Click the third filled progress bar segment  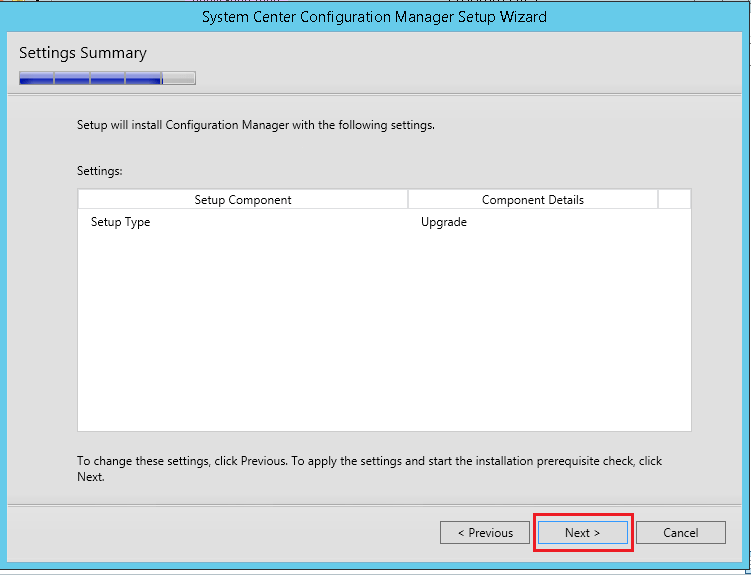(x=107, y=78)
